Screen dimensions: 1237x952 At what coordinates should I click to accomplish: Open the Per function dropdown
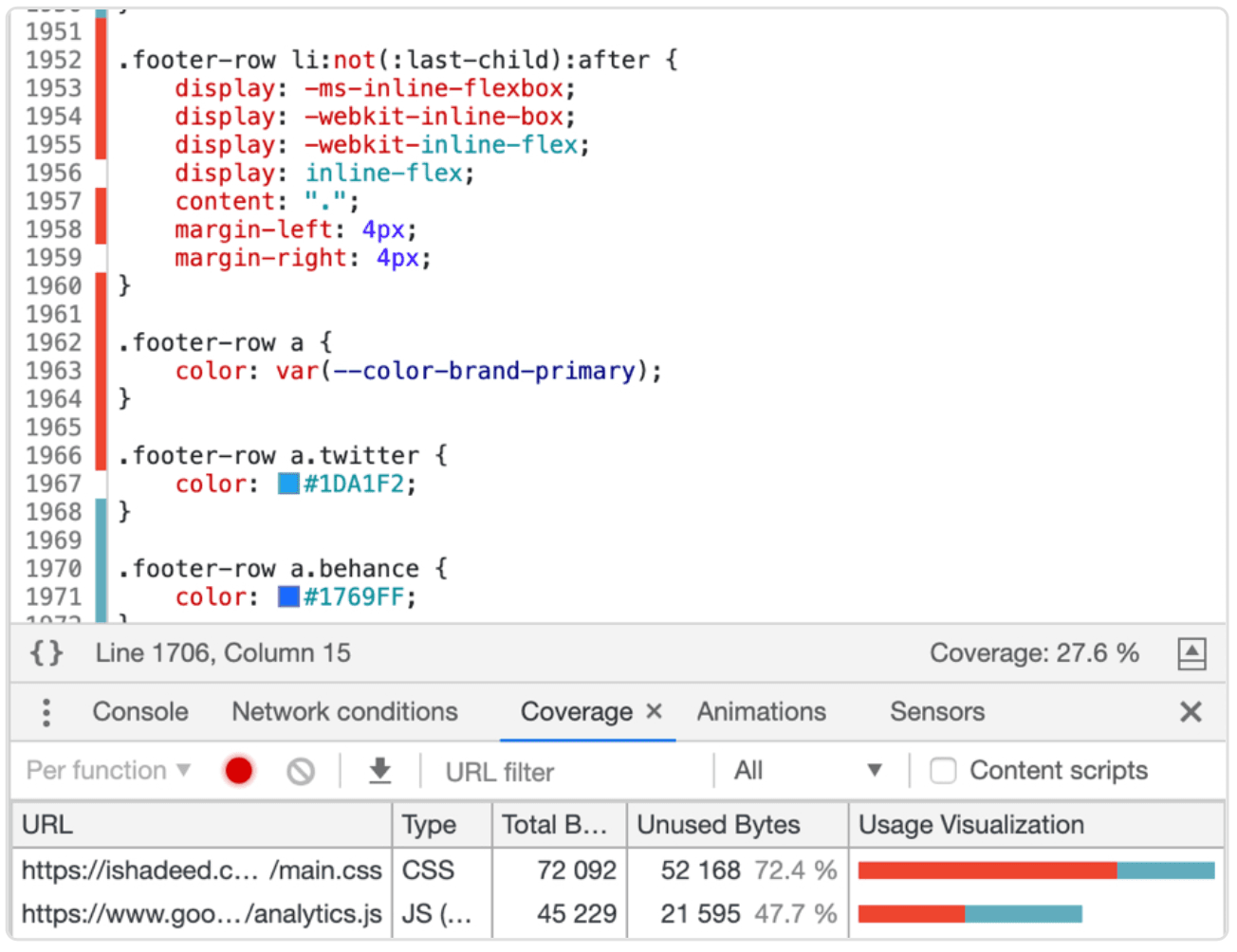click(108, 771)
